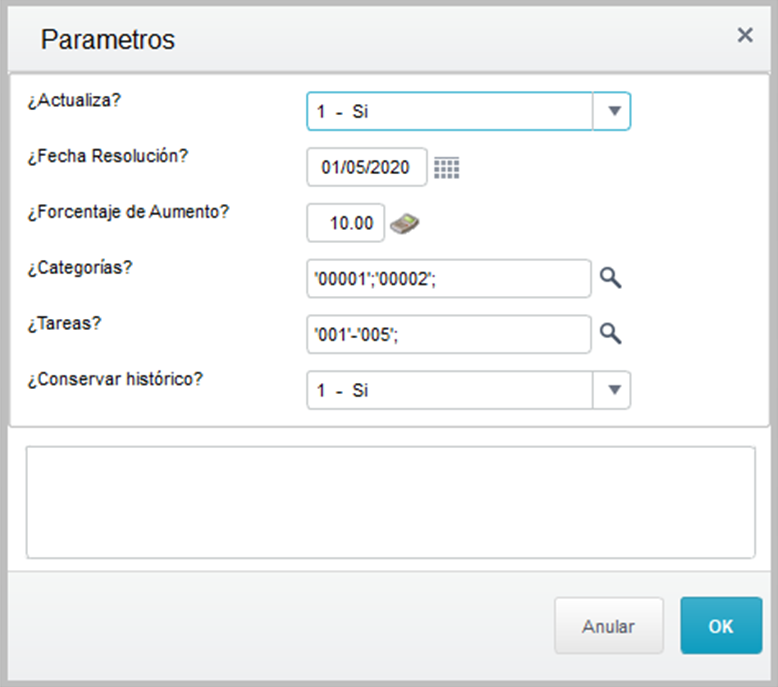Expand the ¿Conservar histórico? dropdown arrow
This screenshot has width=778, height=687.
click(x=613, y=390)
